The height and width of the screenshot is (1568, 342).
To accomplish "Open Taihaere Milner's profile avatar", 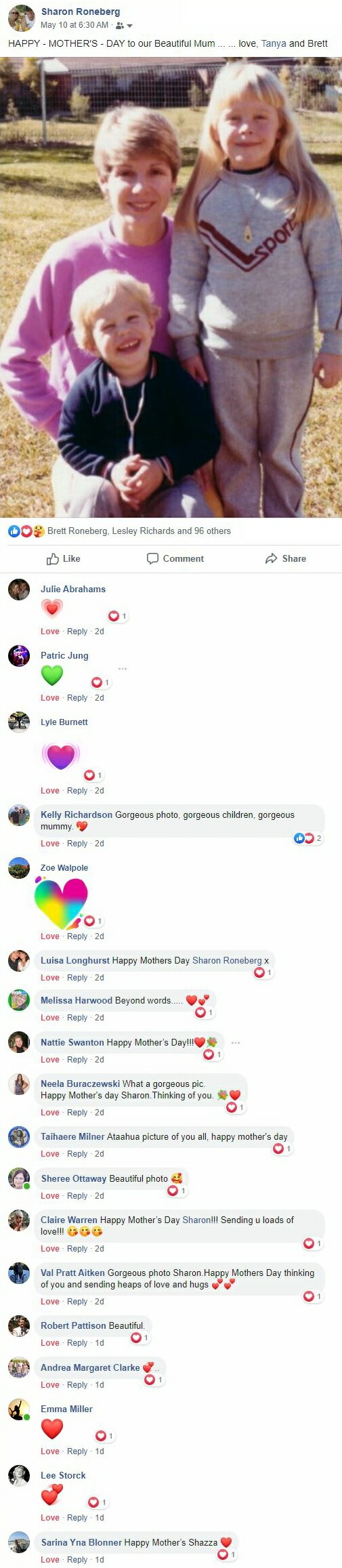I will [x=19, y=1137].
